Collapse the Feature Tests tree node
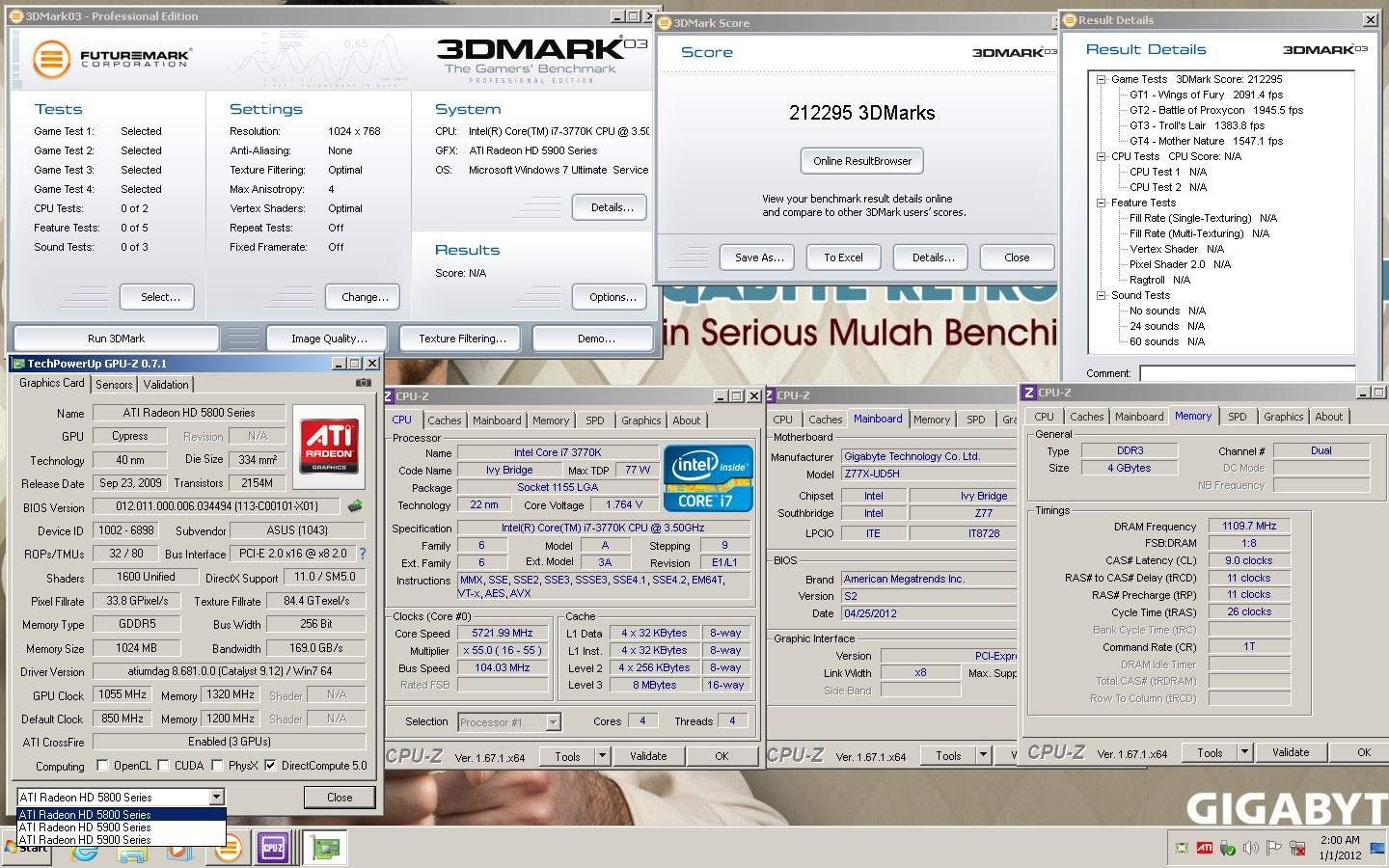Screen dimensions: 1389x868 tap(1101, 203)
